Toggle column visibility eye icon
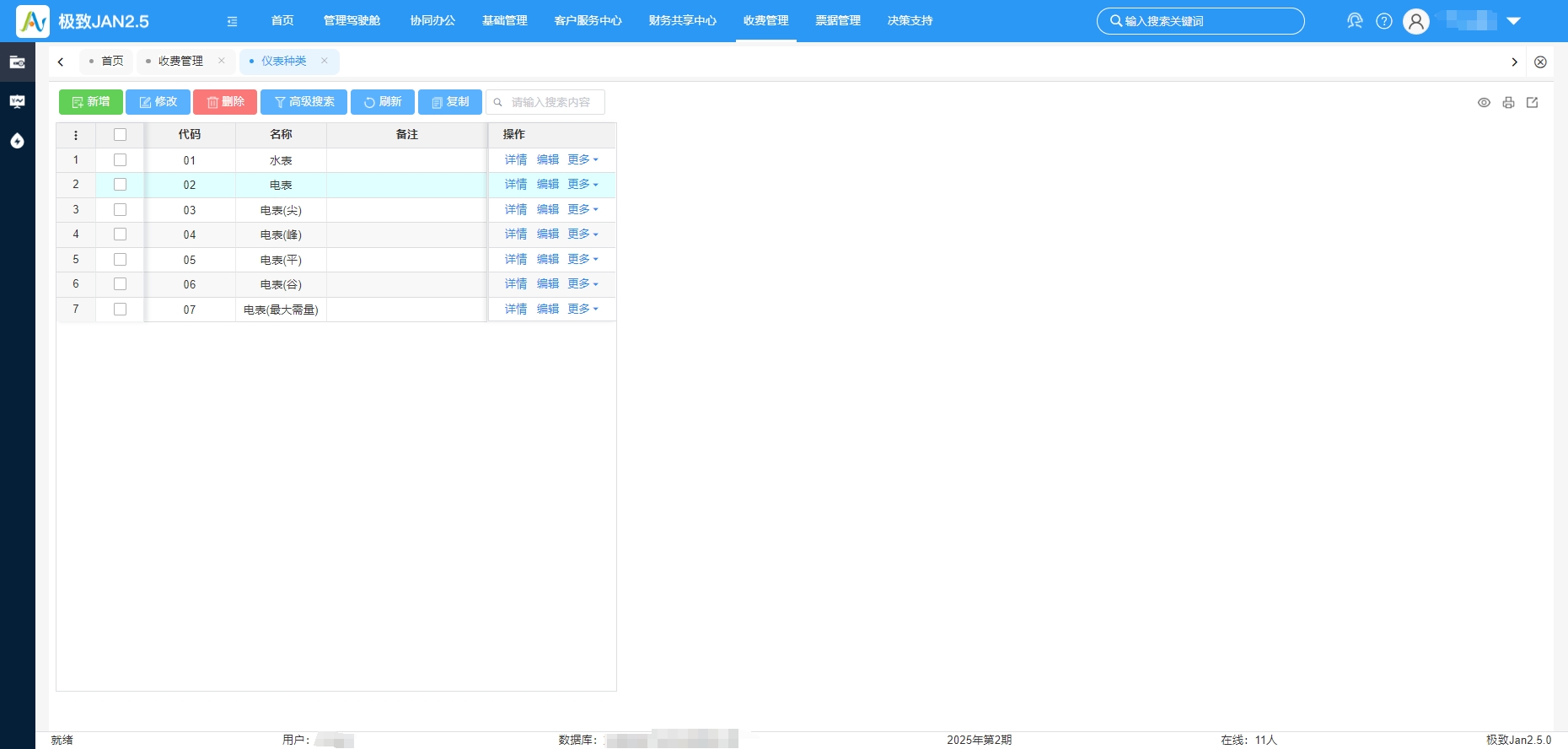Image resolution: width=1568 pixels, height=749 pixels. pyautogui.click(x=1484, y=103)
